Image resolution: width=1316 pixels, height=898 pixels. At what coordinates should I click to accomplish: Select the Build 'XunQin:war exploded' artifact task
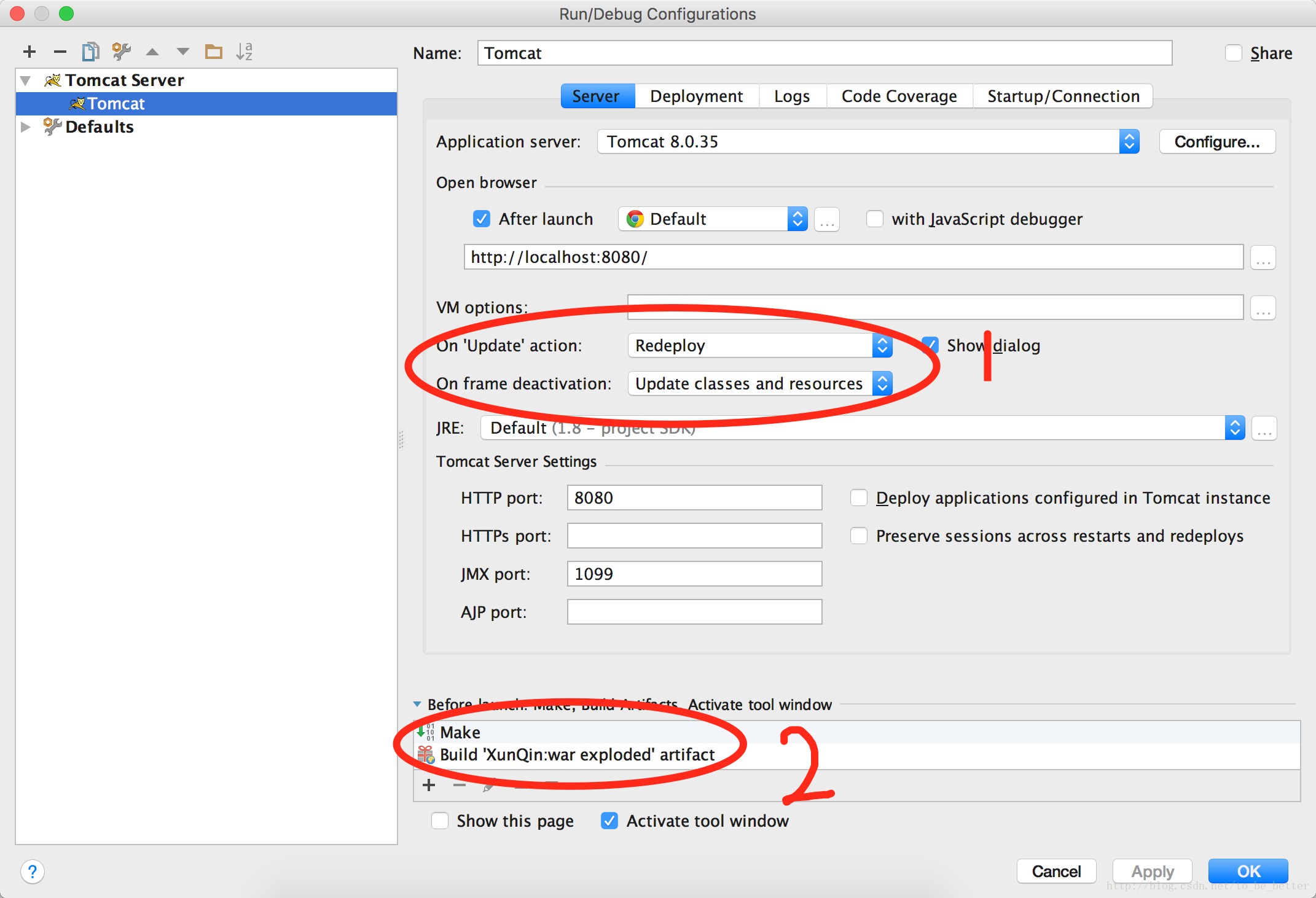pos(858,755)
